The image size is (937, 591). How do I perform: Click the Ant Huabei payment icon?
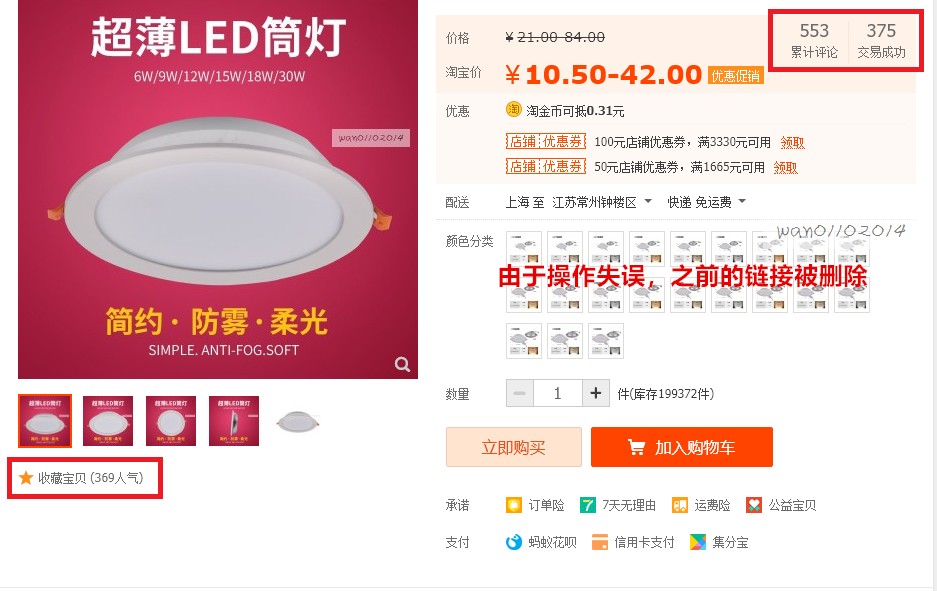[x=514, y=542]
